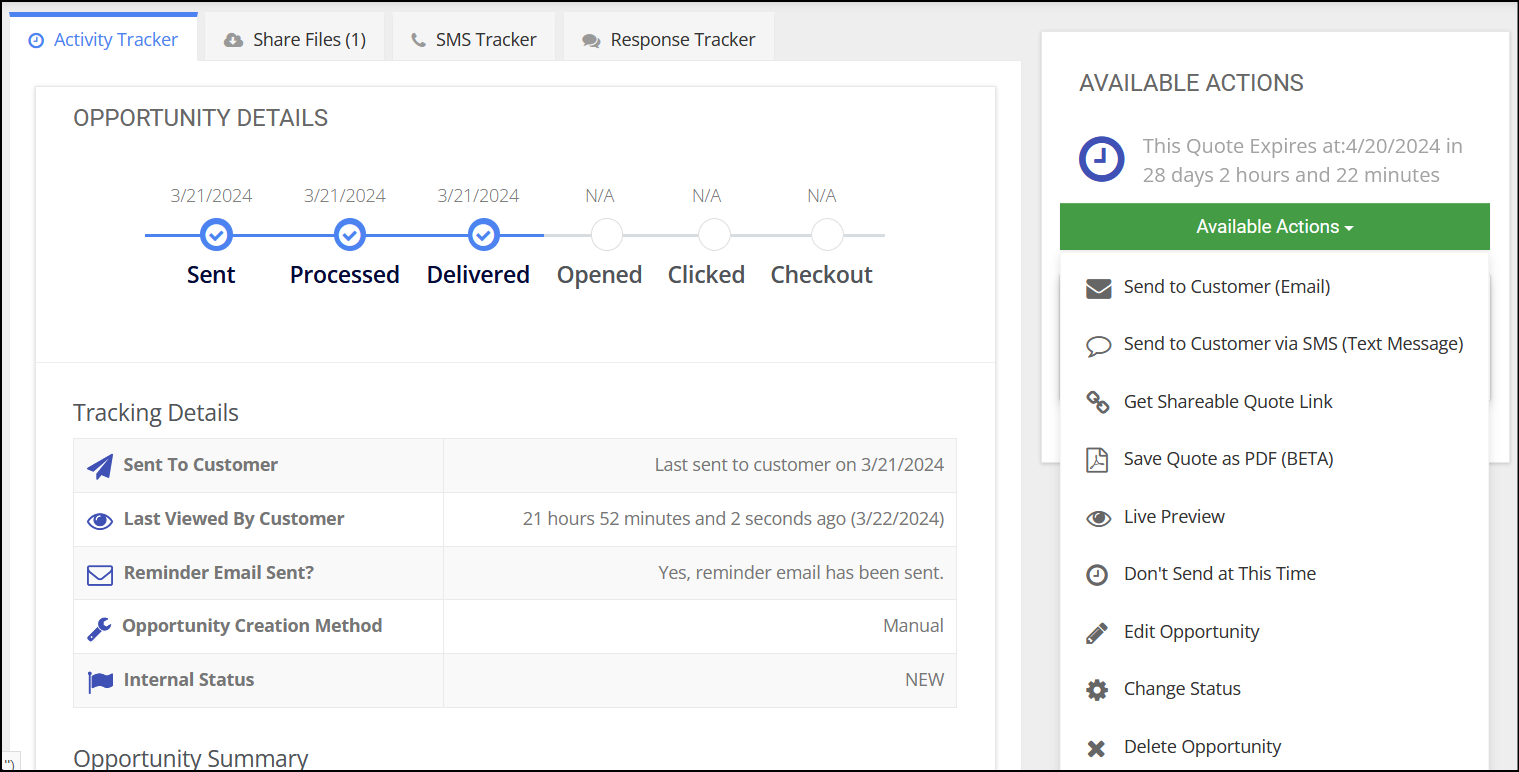Click the 'Reminder Email Sent?' label
This screenshot has width=1519, height=772.
(219, 573)
